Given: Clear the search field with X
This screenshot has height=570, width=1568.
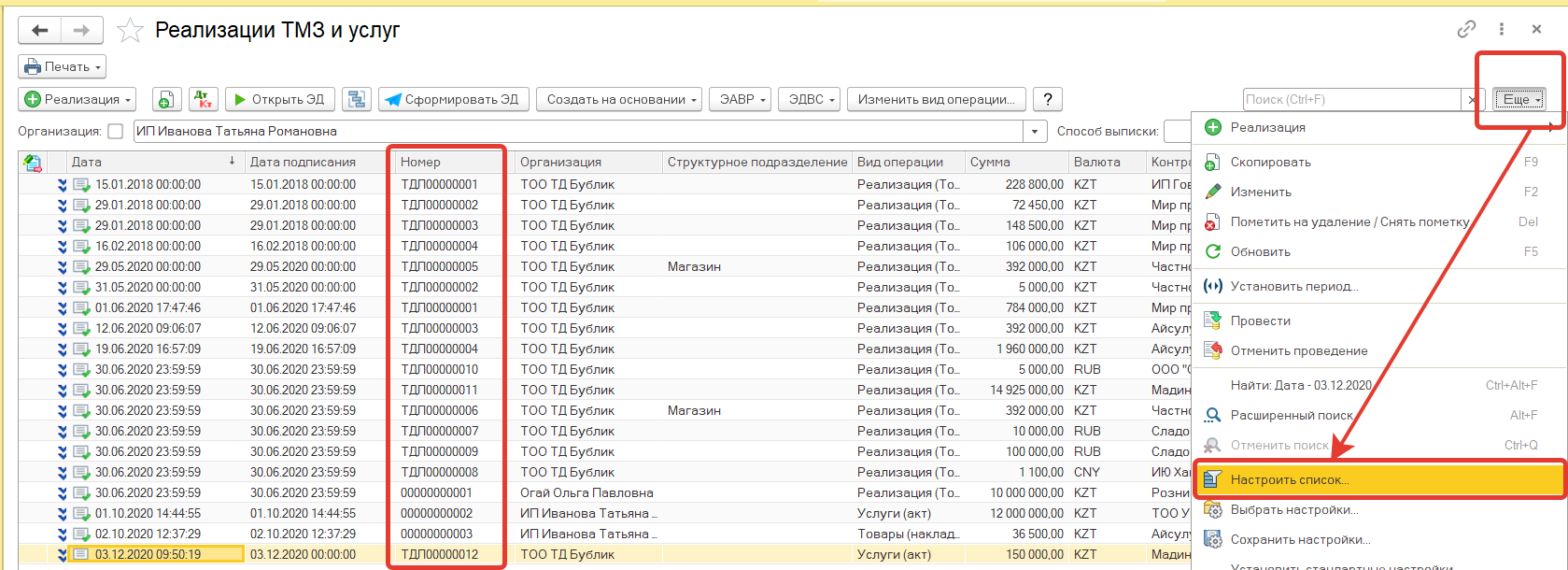Looking at the screenshot, I should point(1472,100).
